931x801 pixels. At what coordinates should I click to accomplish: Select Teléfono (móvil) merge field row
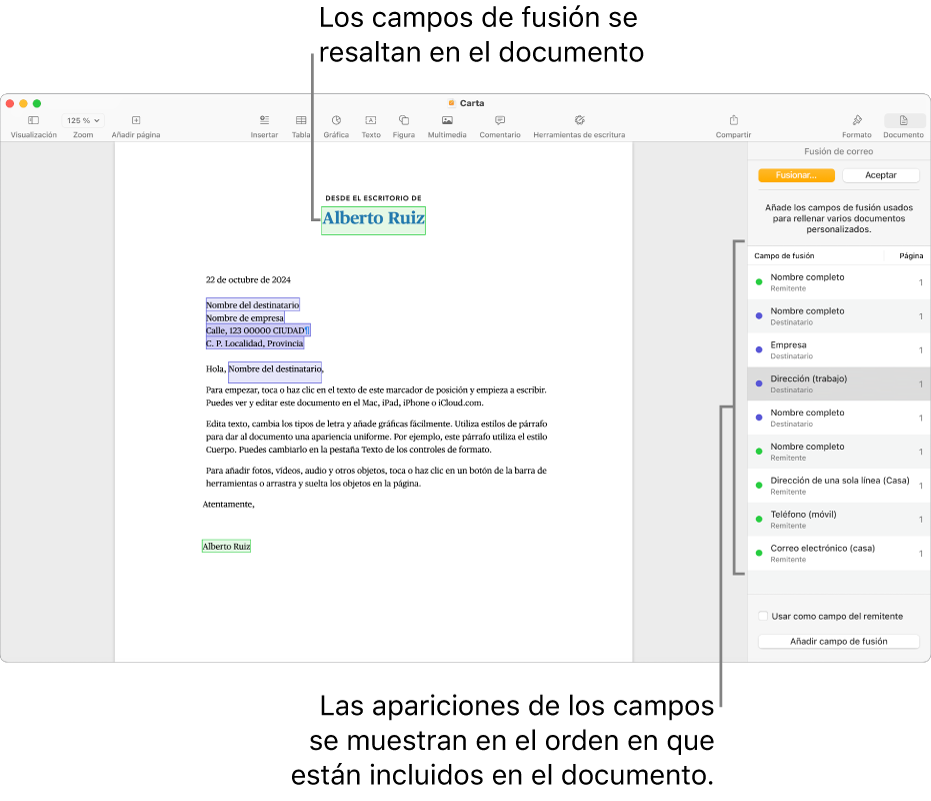click(x=838, y=519)
